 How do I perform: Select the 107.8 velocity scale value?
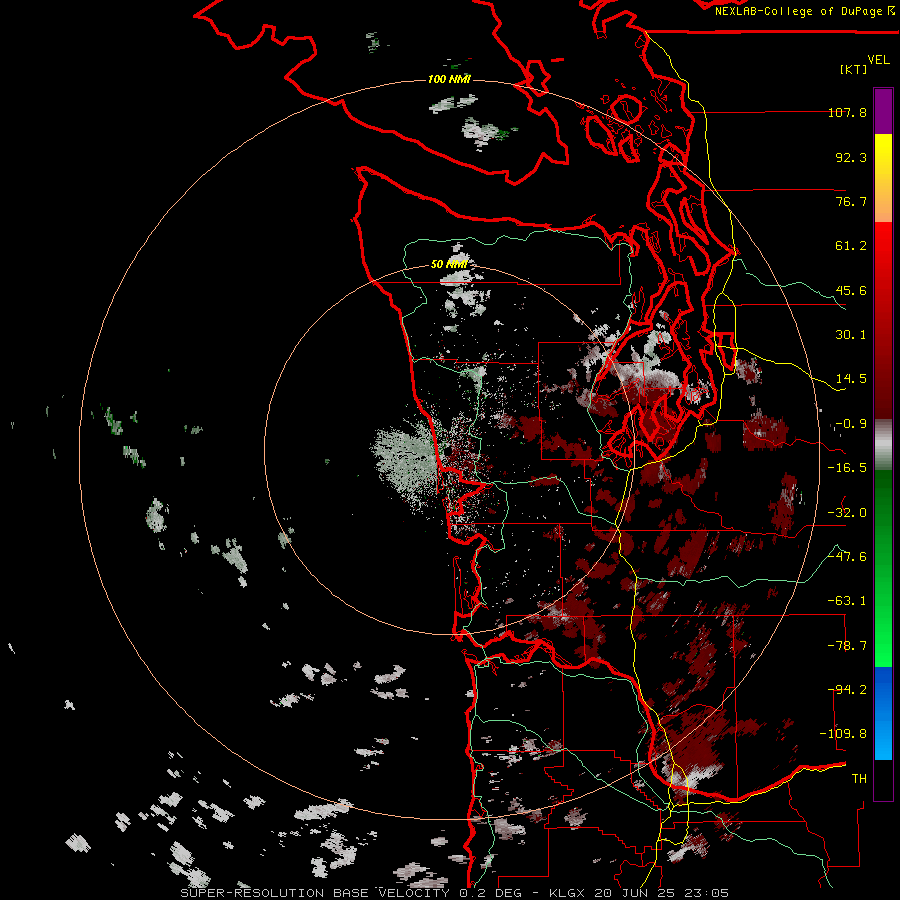pyautogui.click(x=848, y=112)
